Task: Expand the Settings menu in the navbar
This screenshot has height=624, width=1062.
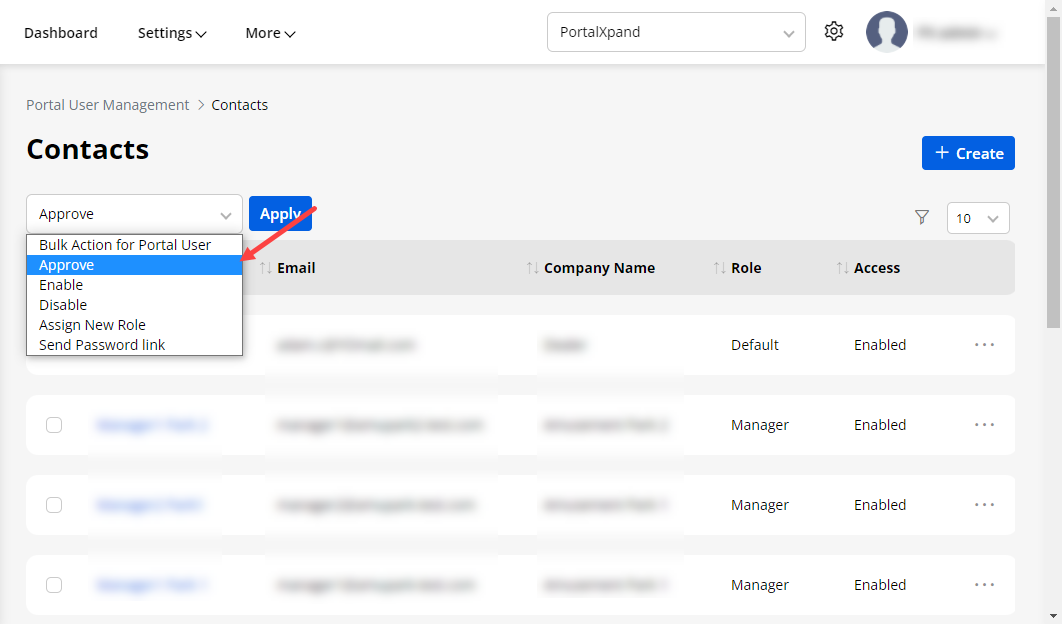Action: (x=172, y=33)
